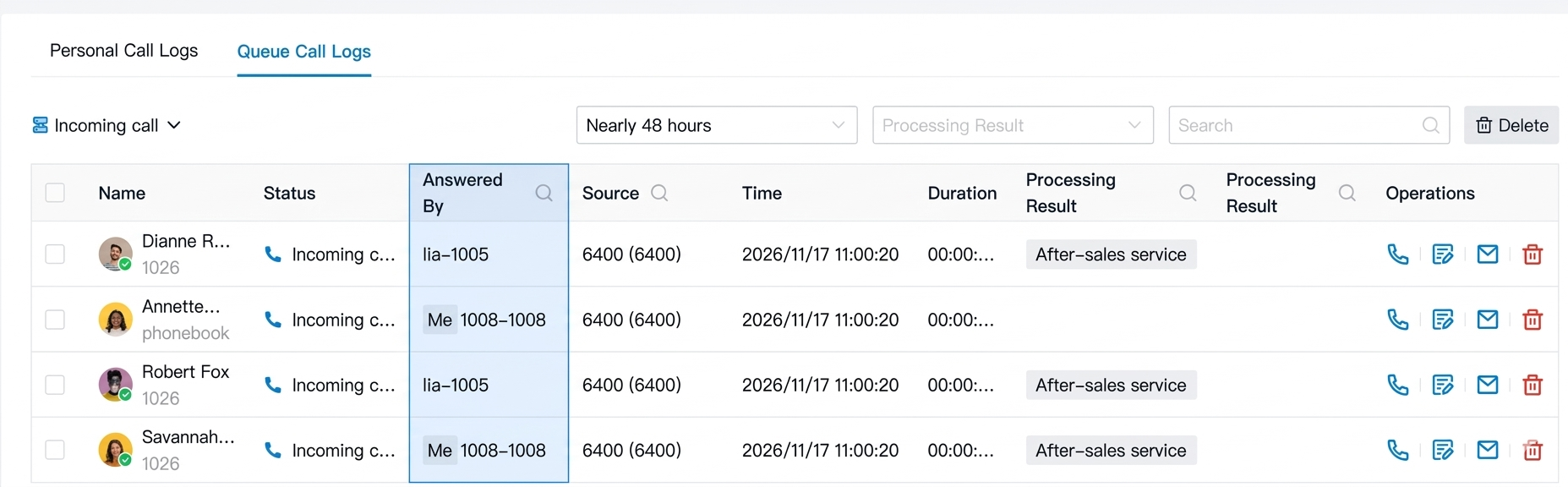Screen dimensions: 1568x487
Task: Click 6400 (6400) source in Robert Fox row
Action: (x=631, y=385)
